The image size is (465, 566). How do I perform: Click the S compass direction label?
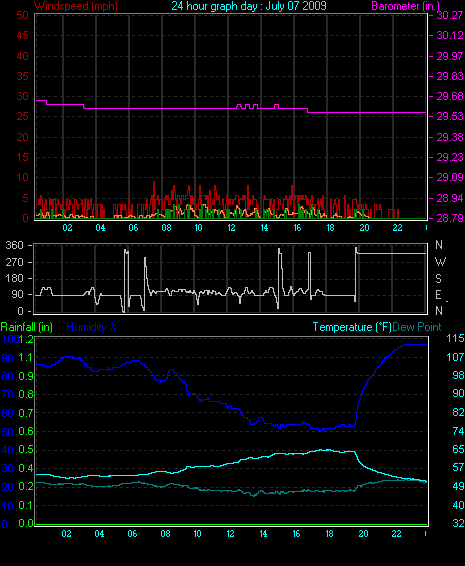click(438, 279)
